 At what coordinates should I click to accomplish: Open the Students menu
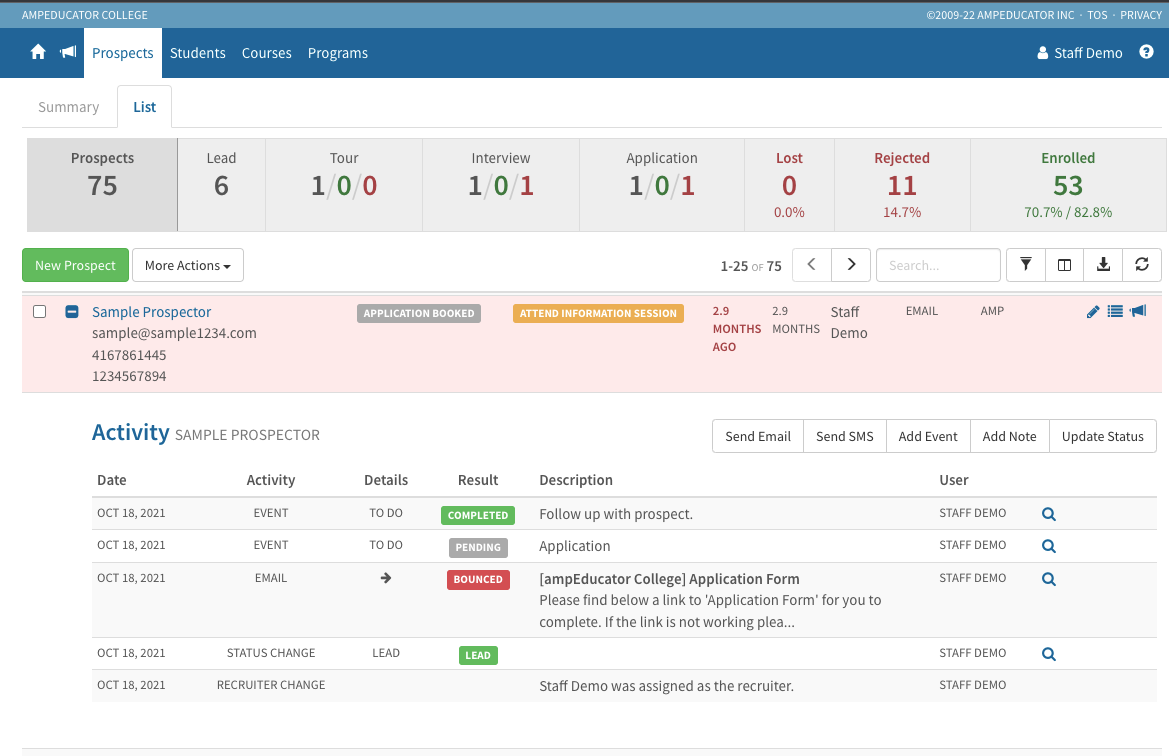click(x=197, y=53)
